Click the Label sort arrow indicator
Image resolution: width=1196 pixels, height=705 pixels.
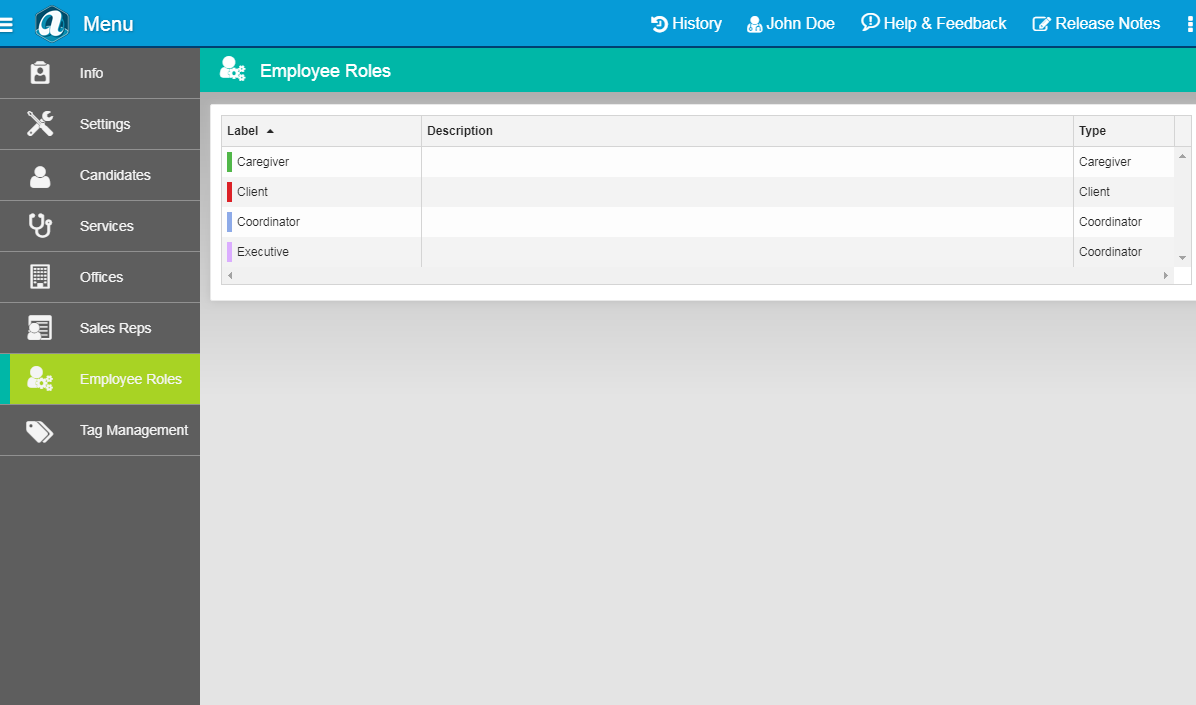270,131
